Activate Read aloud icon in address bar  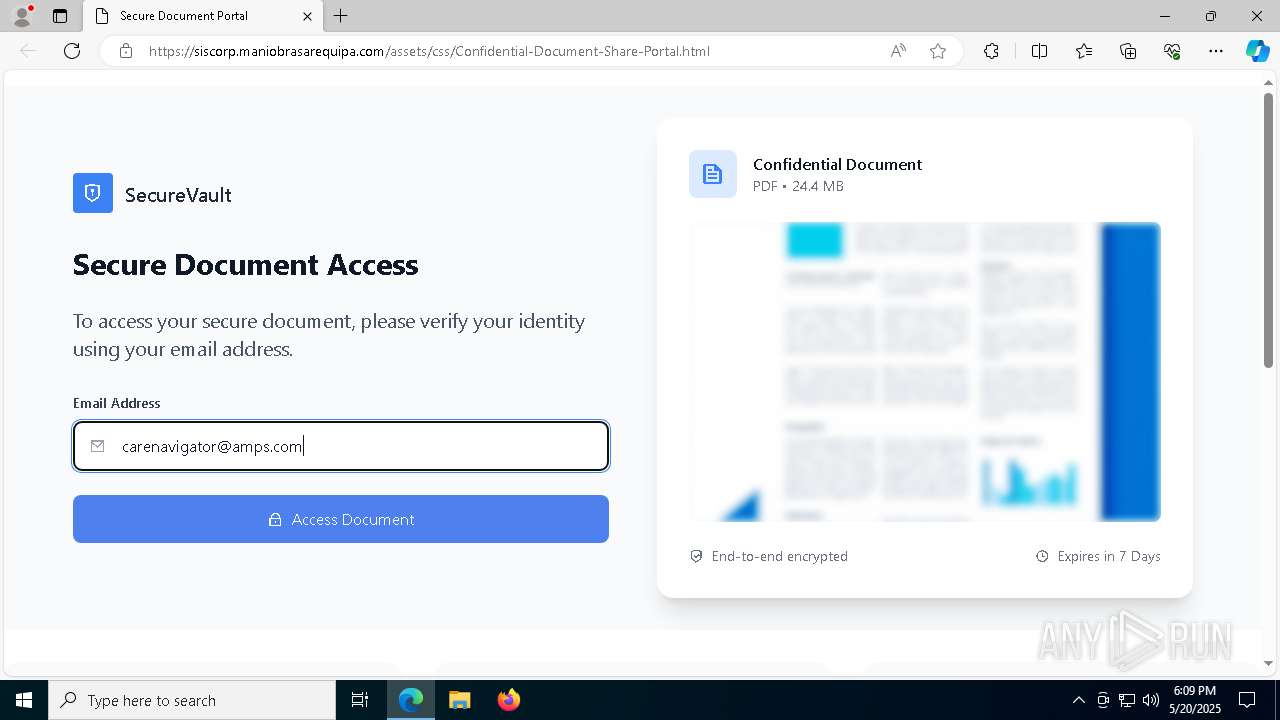click(898, 51)
